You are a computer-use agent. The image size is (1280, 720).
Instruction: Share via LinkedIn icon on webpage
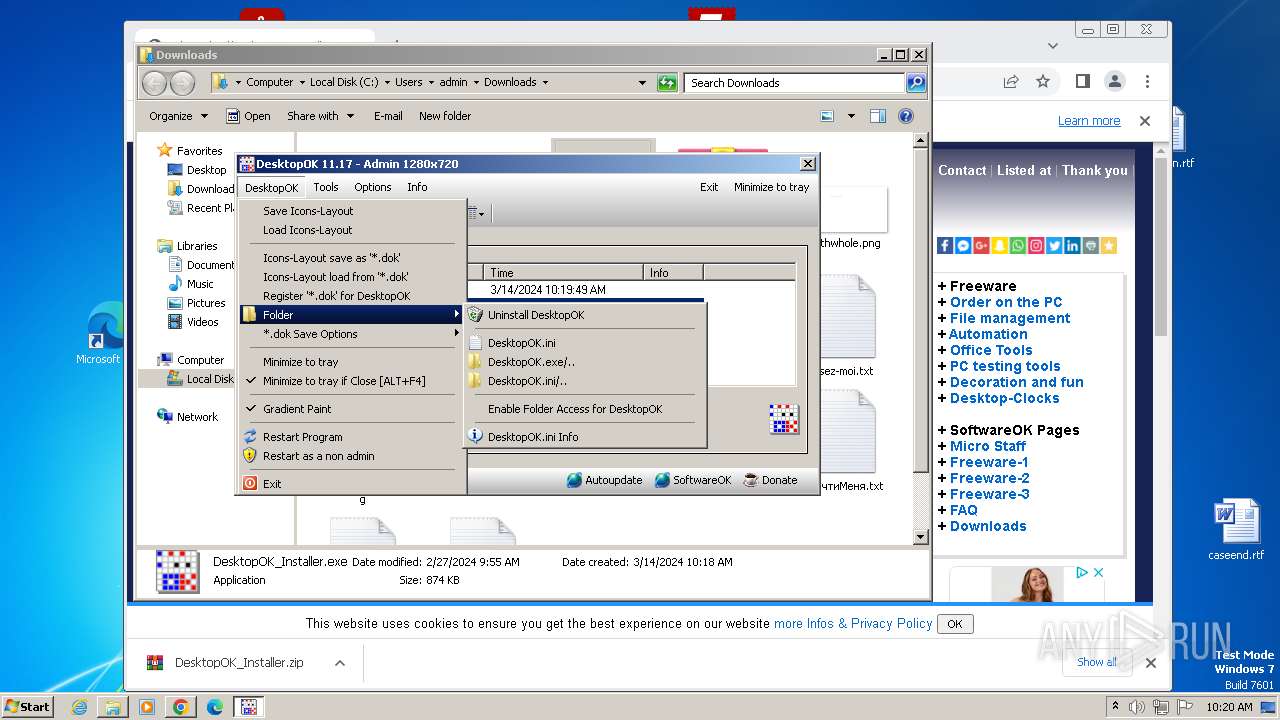point(1072,245)
